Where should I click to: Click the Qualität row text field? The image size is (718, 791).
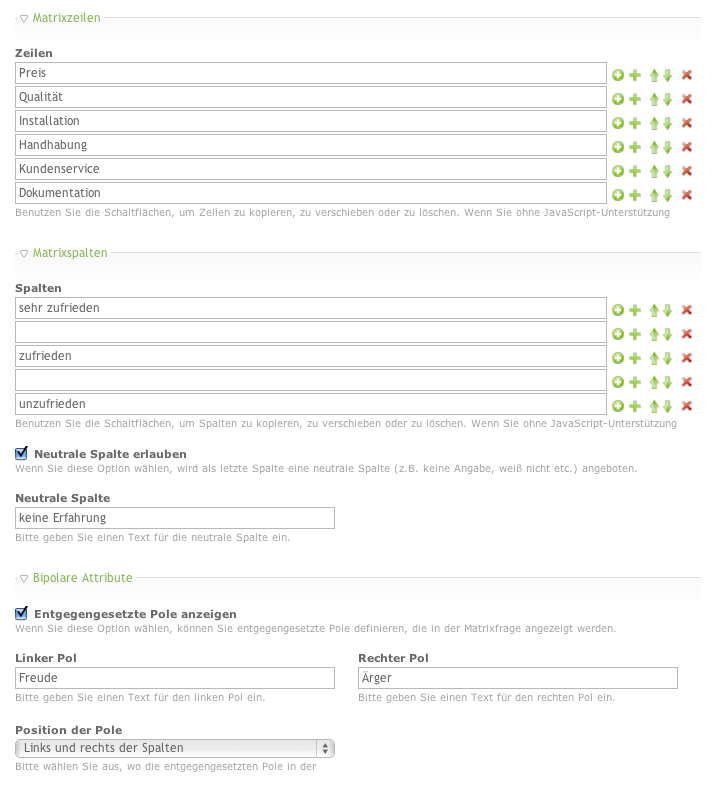(x=311, y=97)
